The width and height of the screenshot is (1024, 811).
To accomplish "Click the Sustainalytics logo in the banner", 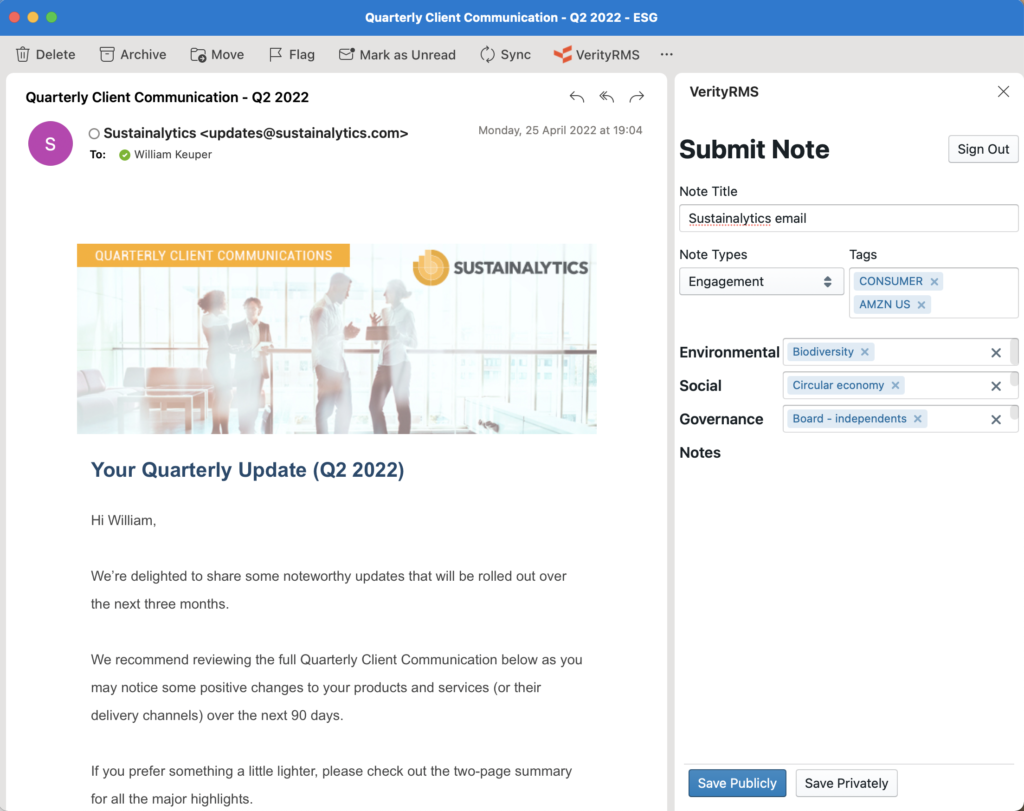I will [501, 267].
